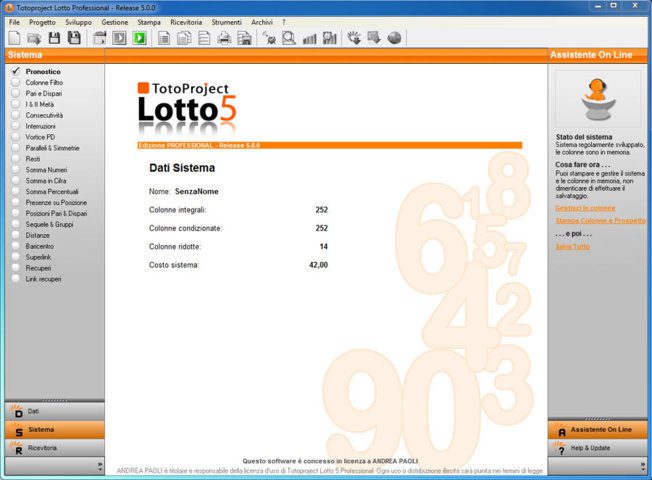The image size is (652, 480).
Task: Open the Gestione menu
Action: 115,22
